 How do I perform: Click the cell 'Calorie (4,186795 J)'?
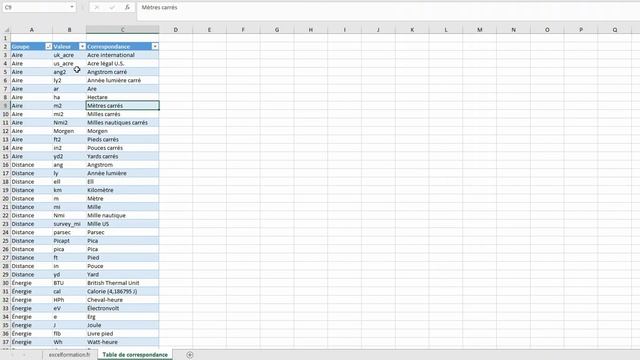[122, 291]
